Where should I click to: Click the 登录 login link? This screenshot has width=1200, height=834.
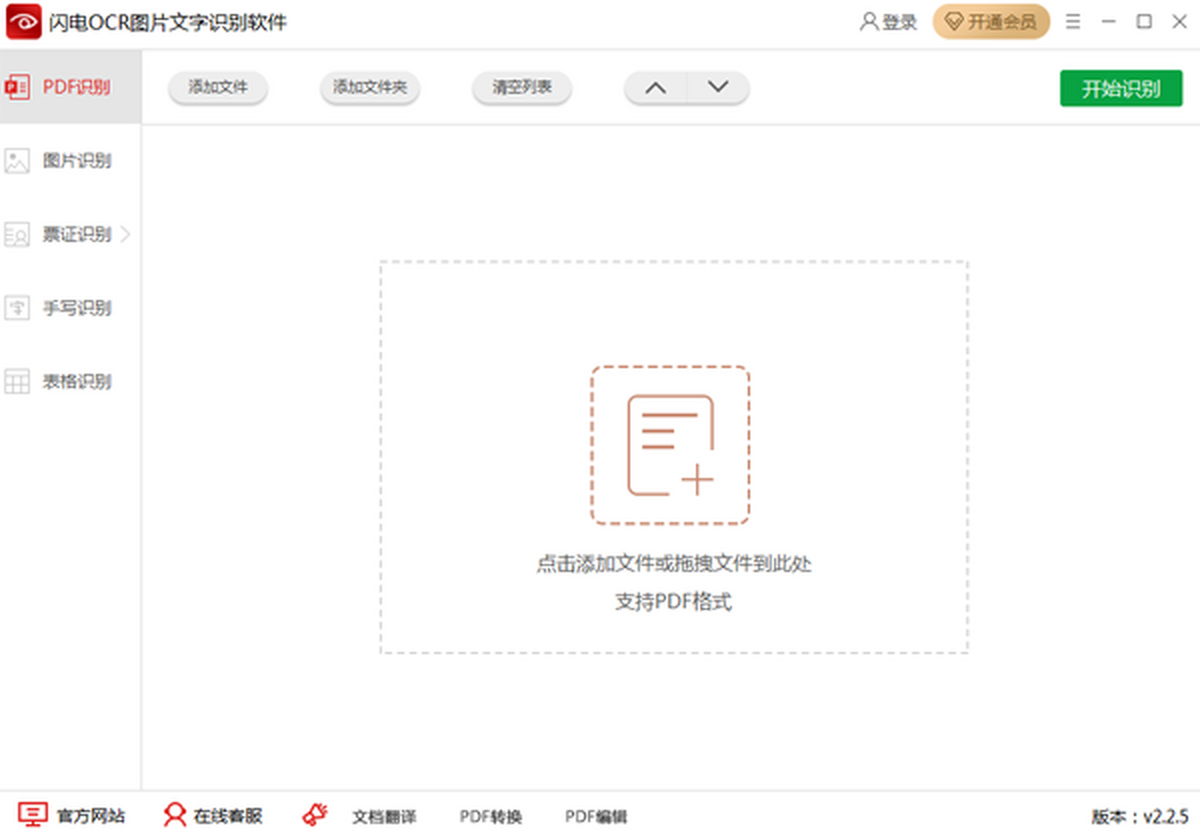pos(900,22)
